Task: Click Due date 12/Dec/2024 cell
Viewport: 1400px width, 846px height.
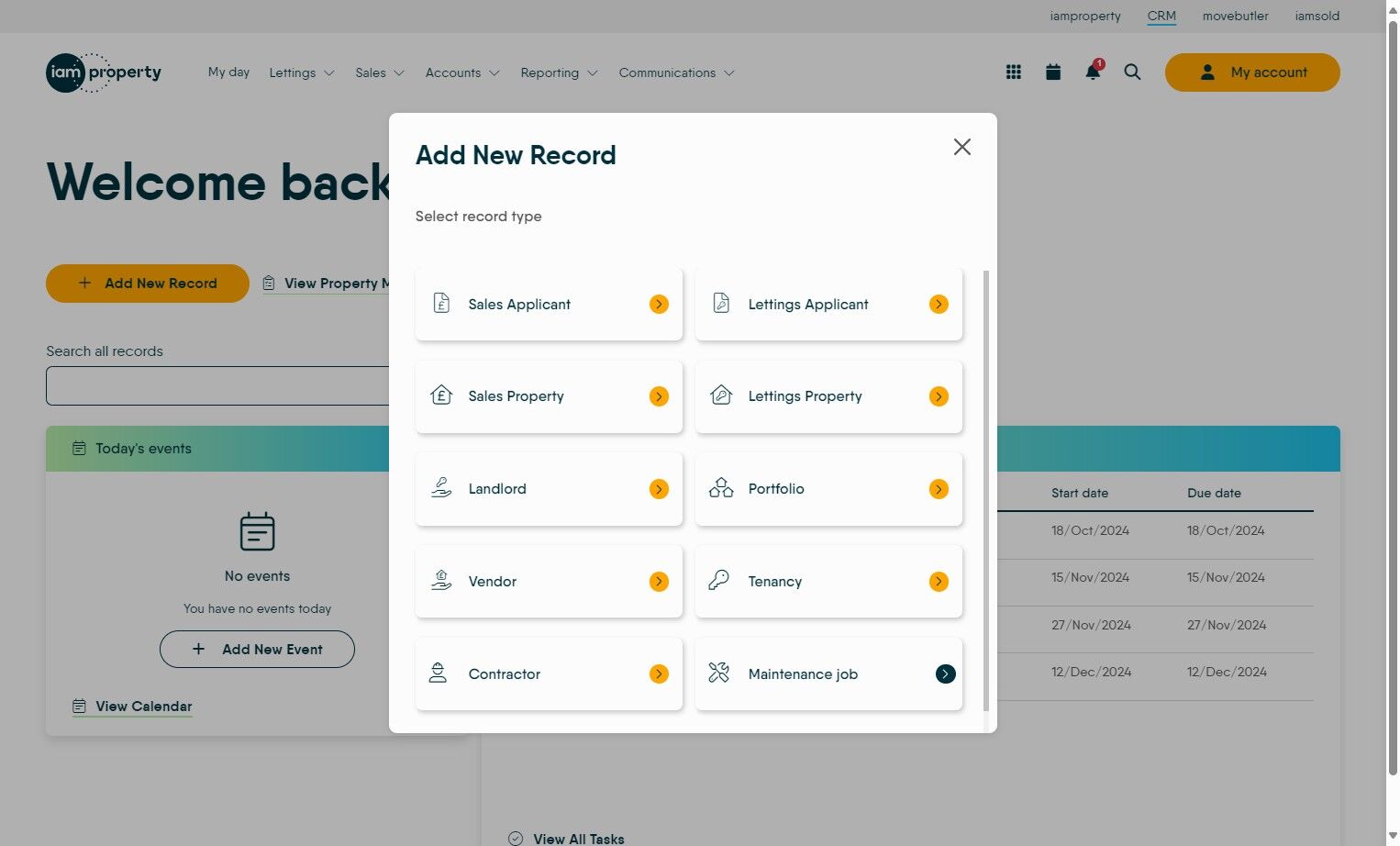Action: 1227,672
